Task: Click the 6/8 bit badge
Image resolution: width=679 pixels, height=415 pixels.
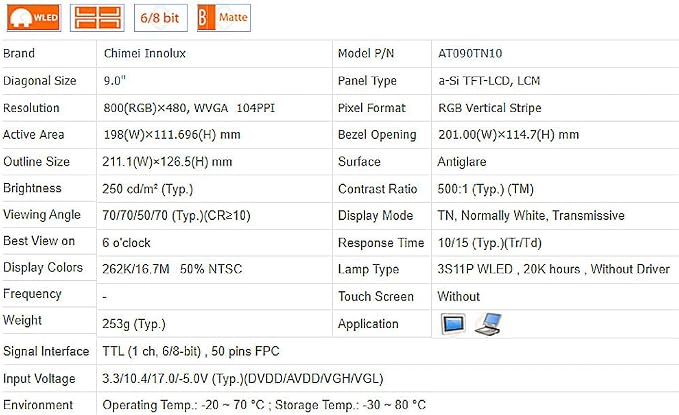Action: point(161,18)
